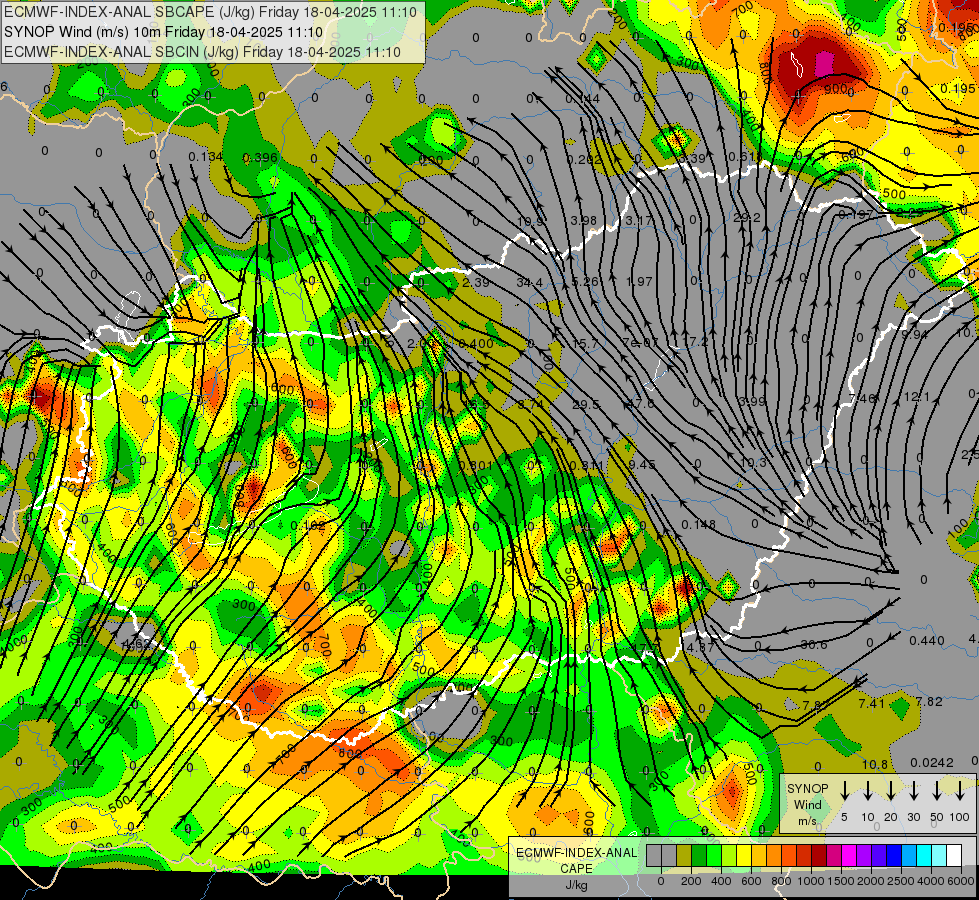Image resolution: width=979 pixels, height=900 pixels.
Task: Click the 9.94 value on the map
Action: point(915,334)
